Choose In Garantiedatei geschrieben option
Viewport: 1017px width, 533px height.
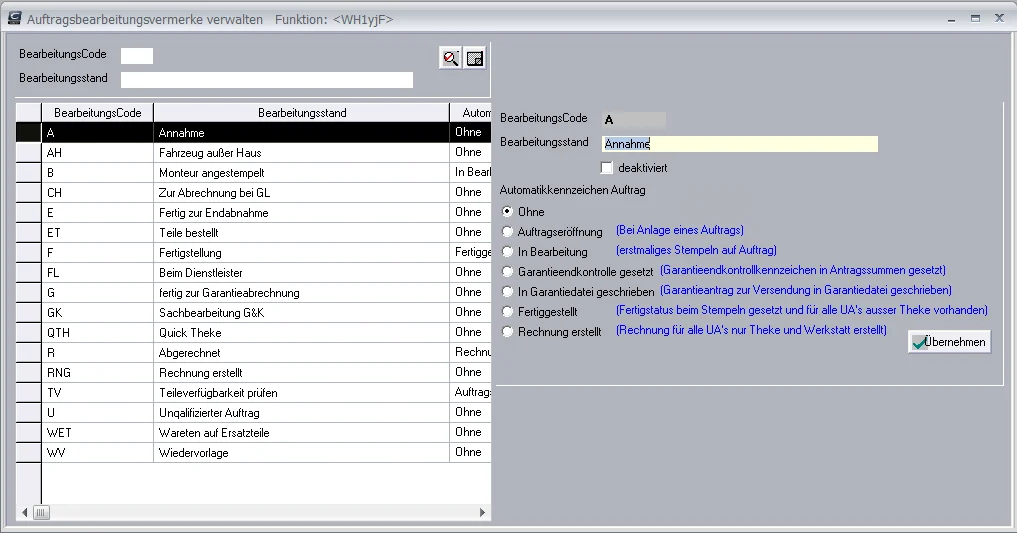point(507,292)
